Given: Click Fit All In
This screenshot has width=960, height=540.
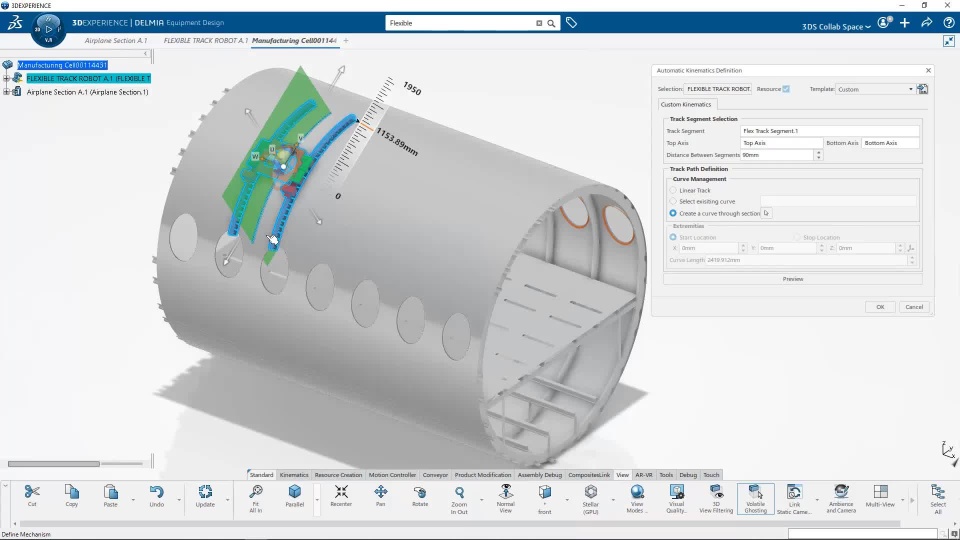Looking at the screenshot, I should coord(256,498).
